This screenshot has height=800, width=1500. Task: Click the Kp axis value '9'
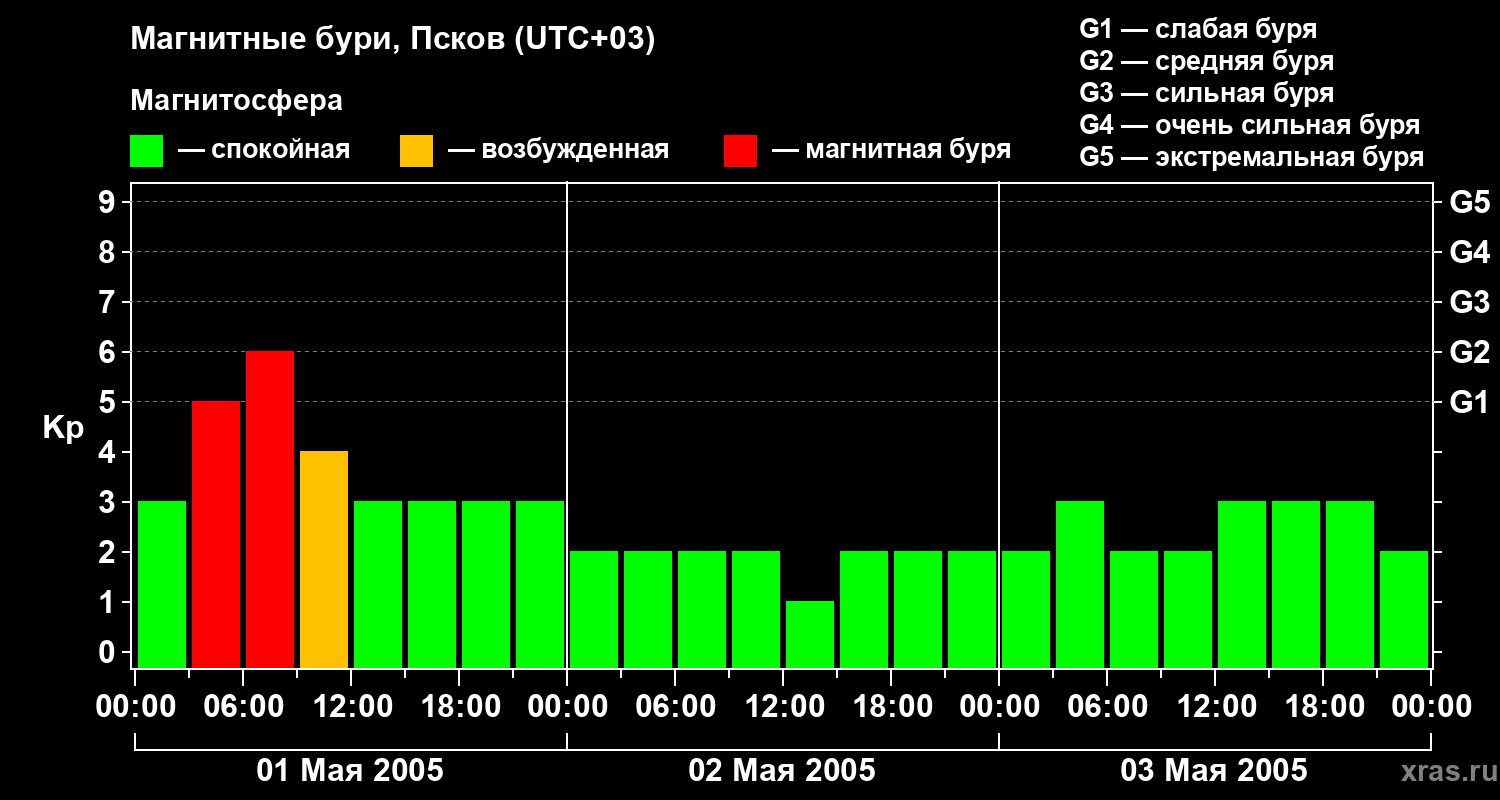[x=109, y=202]
